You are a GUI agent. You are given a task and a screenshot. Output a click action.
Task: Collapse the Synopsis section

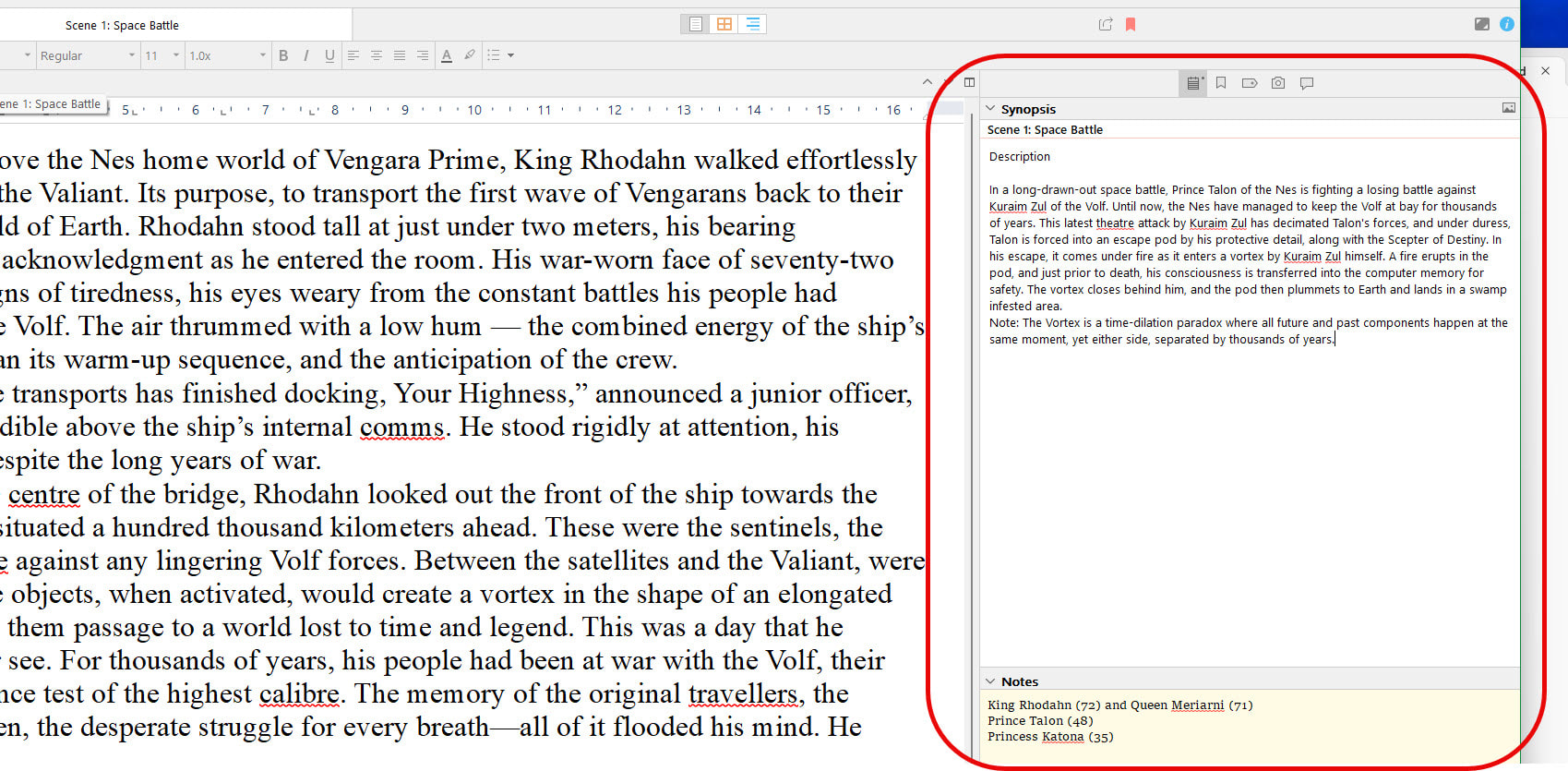991,108
